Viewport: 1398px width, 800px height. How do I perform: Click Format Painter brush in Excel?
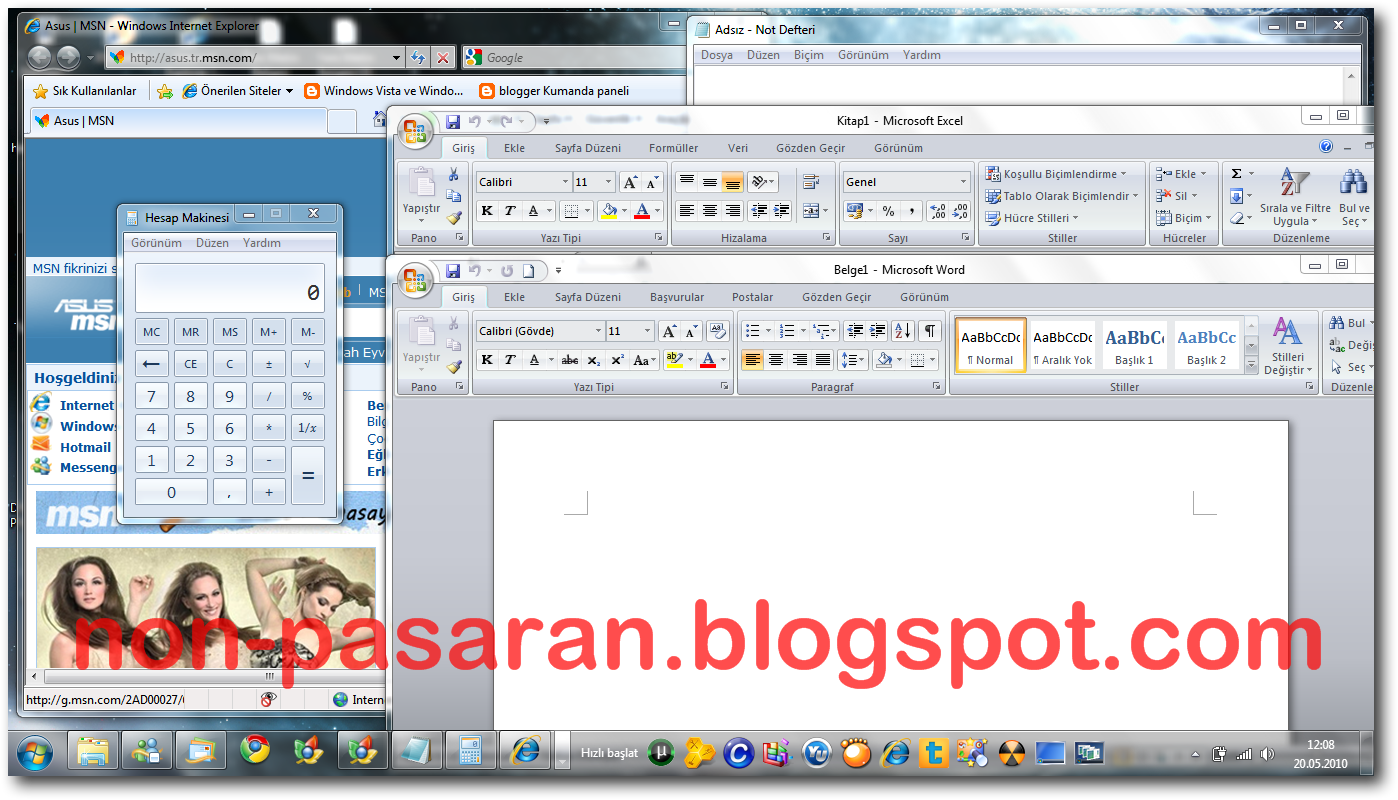click(454, 217)
